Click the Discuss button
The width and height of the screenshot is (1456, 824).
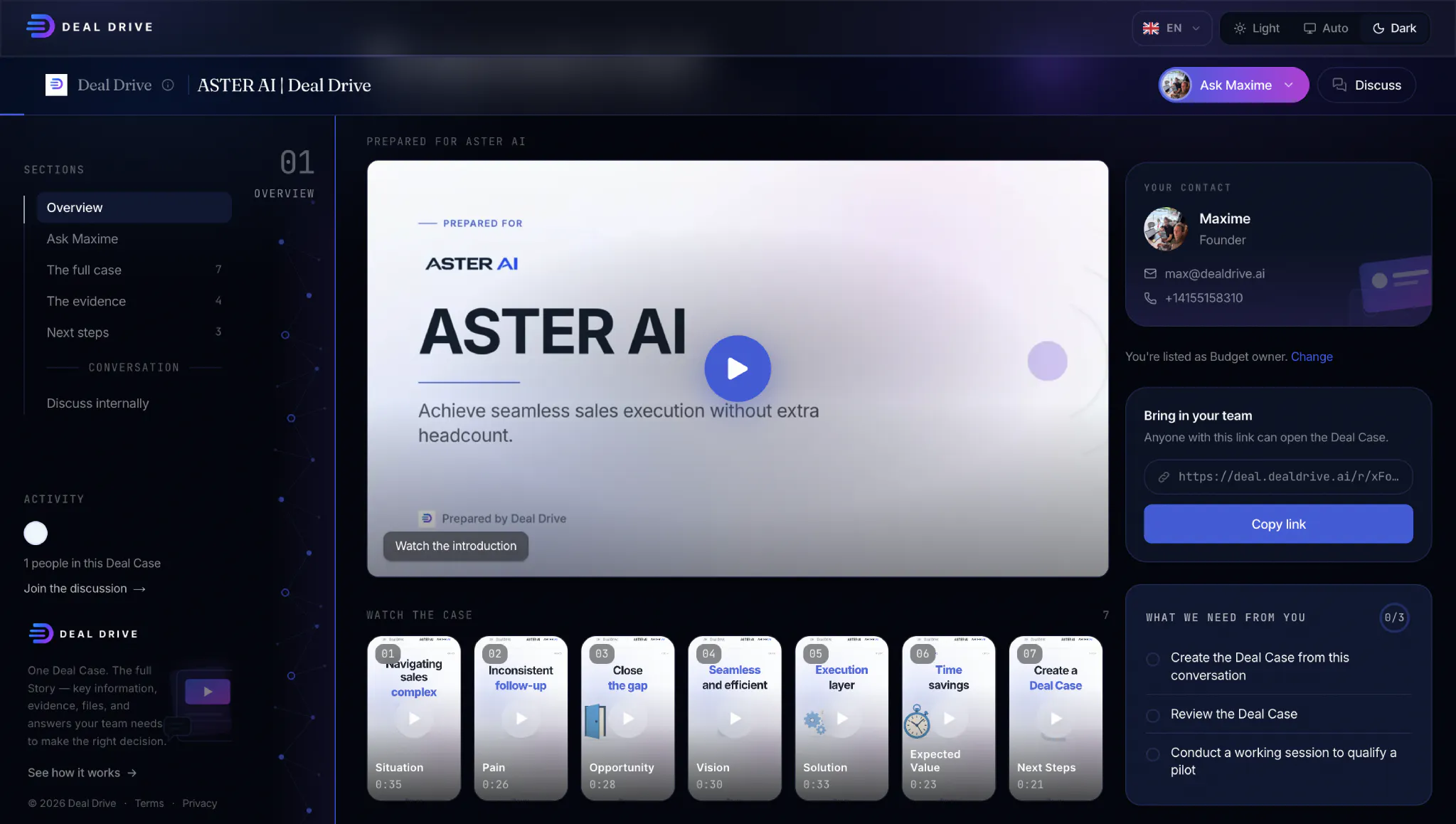tap(1366, 85)
